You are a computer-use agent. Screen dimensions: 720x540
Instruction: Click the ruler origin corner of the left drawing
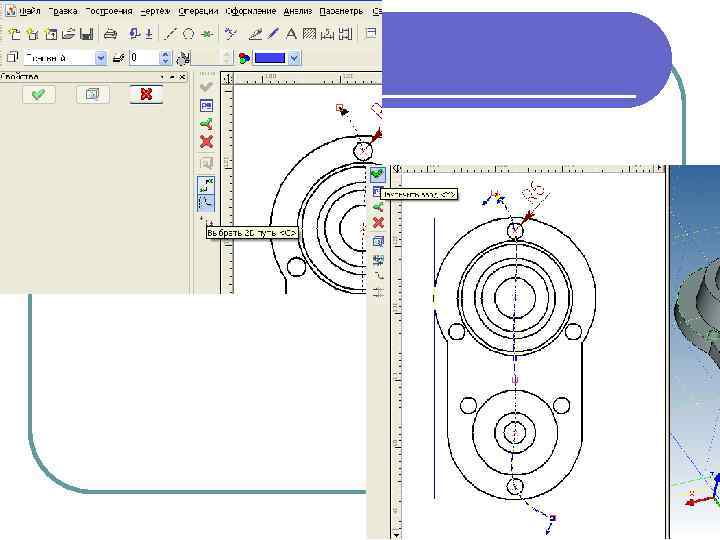(x=227, y=79)
